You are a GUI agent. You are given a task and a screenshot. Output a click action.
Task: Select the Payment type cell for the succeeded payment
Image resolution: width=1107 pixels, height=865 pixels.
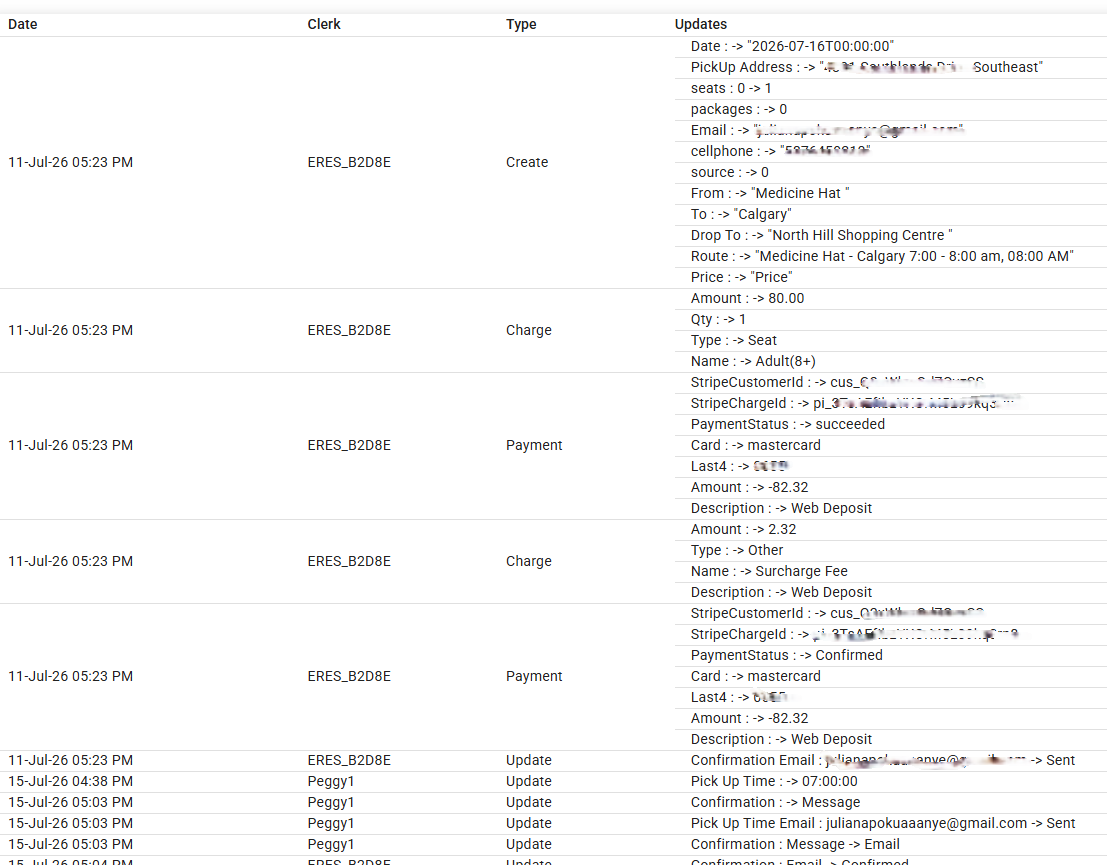(534, 446)
